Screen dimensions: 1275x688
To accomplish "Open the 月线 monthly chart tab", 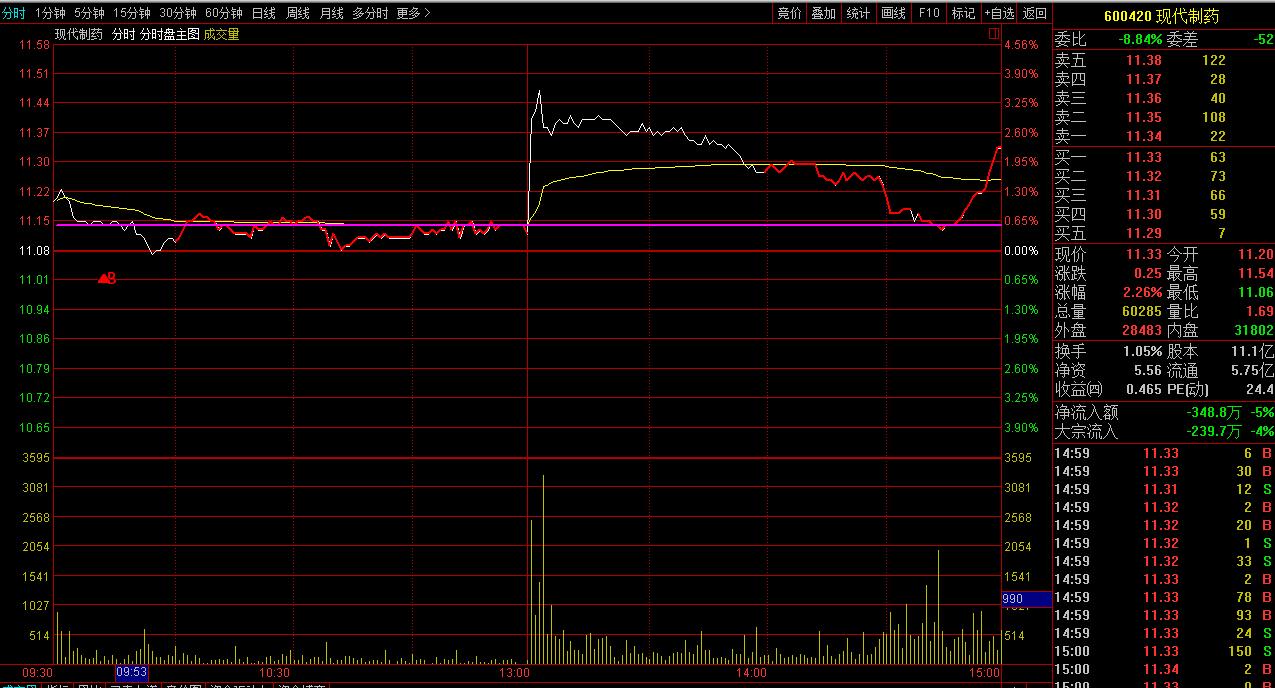I will [332, 13].
